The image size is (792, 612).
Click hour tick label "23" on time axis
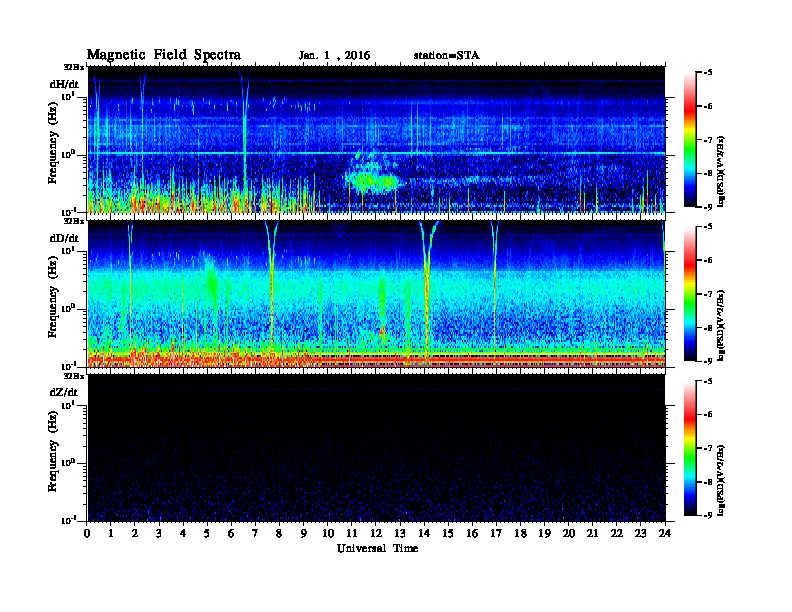(x=641, y=533)
